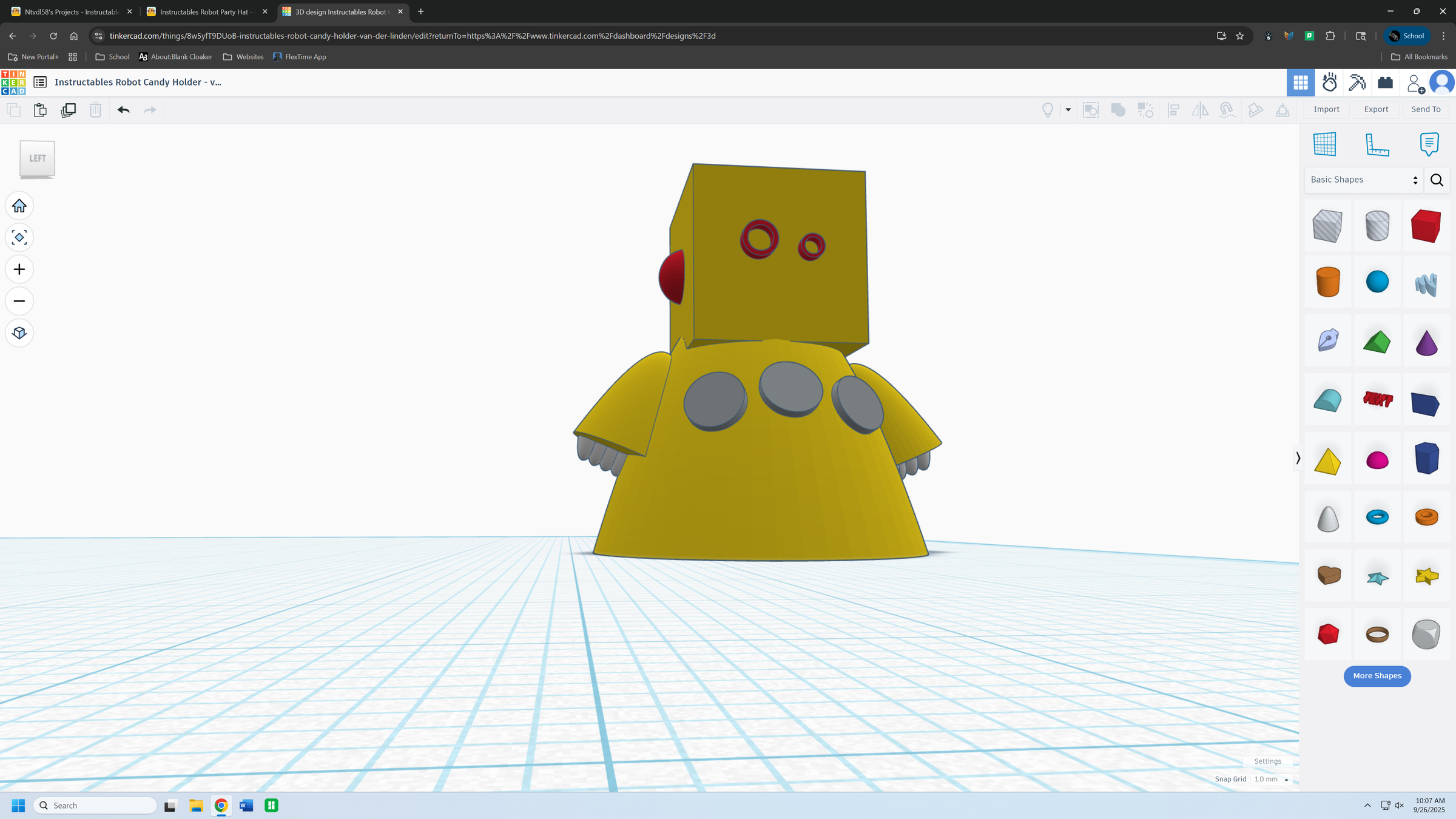
Task: Pick the yellow Pyramid shape
Action: tap(1327, 460)
